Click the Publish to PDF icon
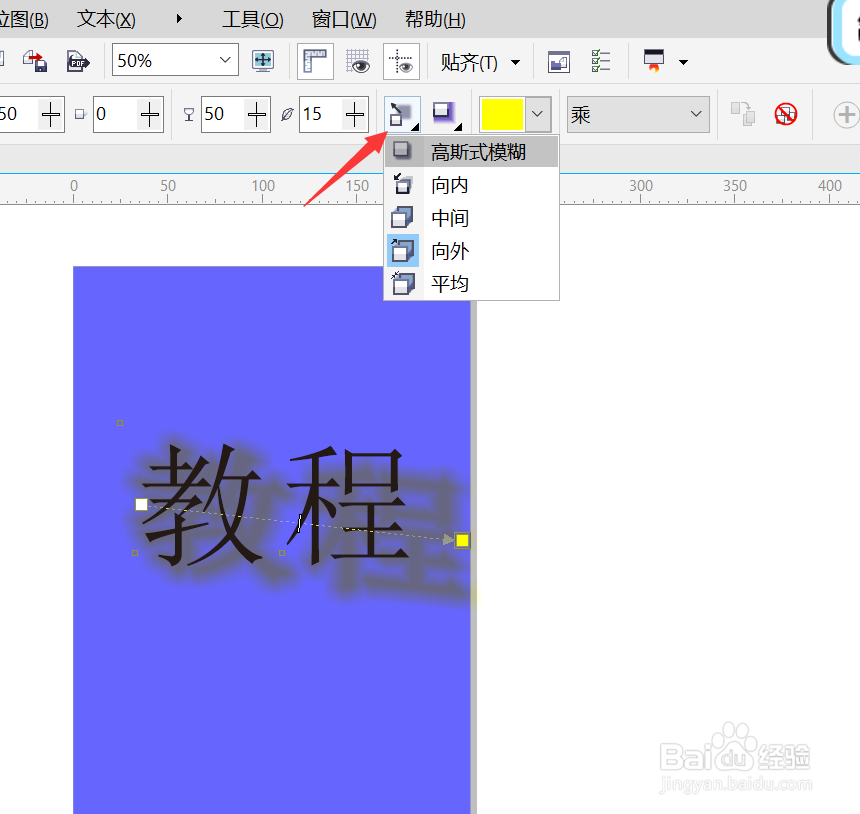 [x=77, y=61]
